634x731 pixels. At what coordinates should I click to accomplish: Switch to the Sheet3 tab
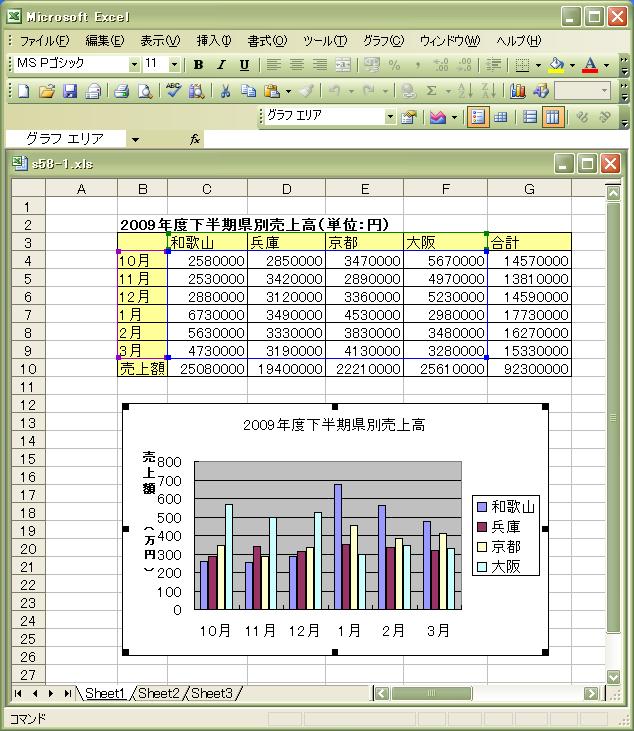[212, 693]
